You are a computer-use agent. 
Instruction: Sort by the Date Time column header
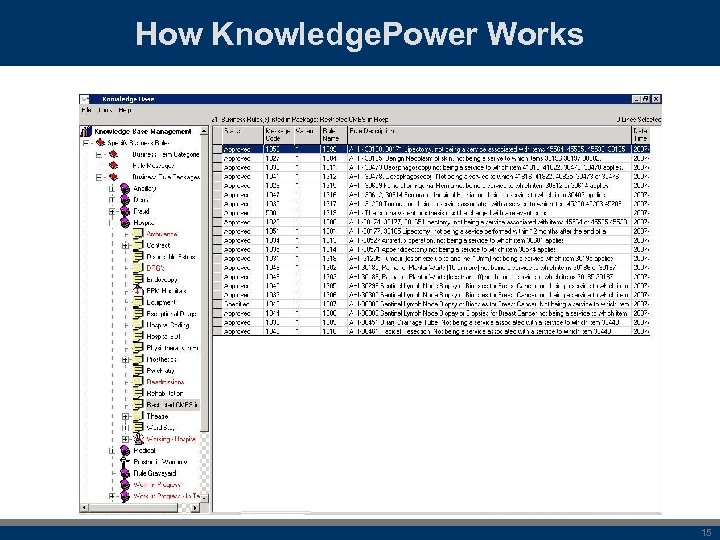(x=641, y=135)
